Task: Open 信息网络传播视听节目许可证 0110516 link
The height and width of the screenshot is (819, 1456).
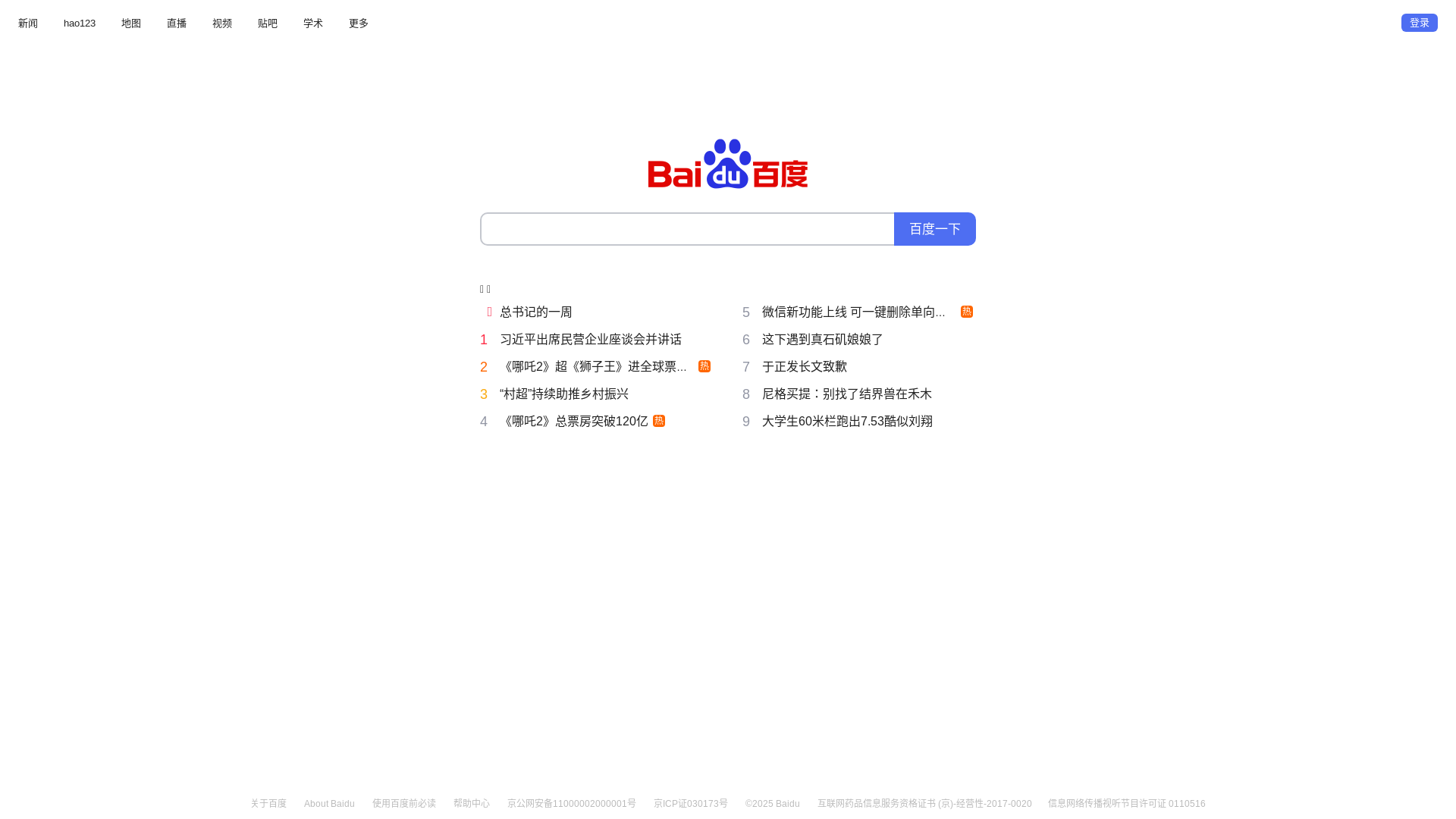Action: pyautogui.click(x=1127, y=804)
